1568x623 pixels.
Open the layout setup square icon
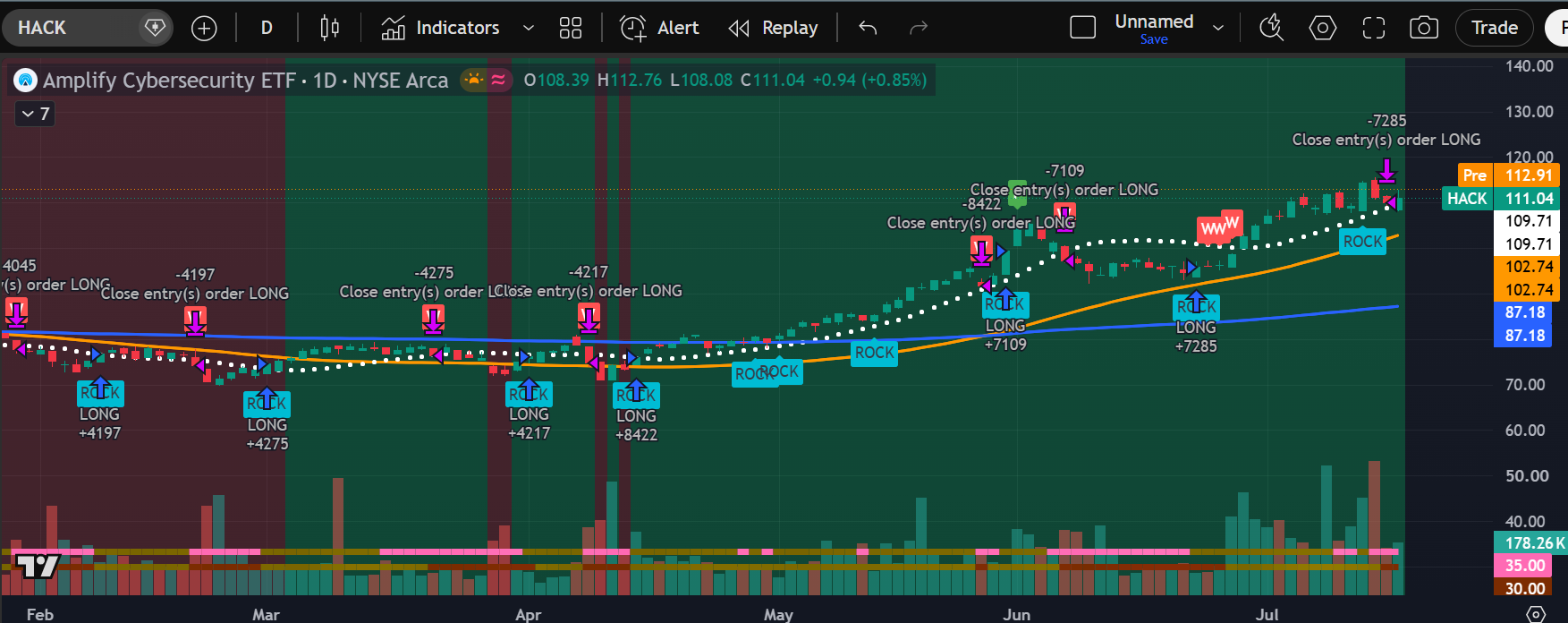click(x=1083, y=29)
